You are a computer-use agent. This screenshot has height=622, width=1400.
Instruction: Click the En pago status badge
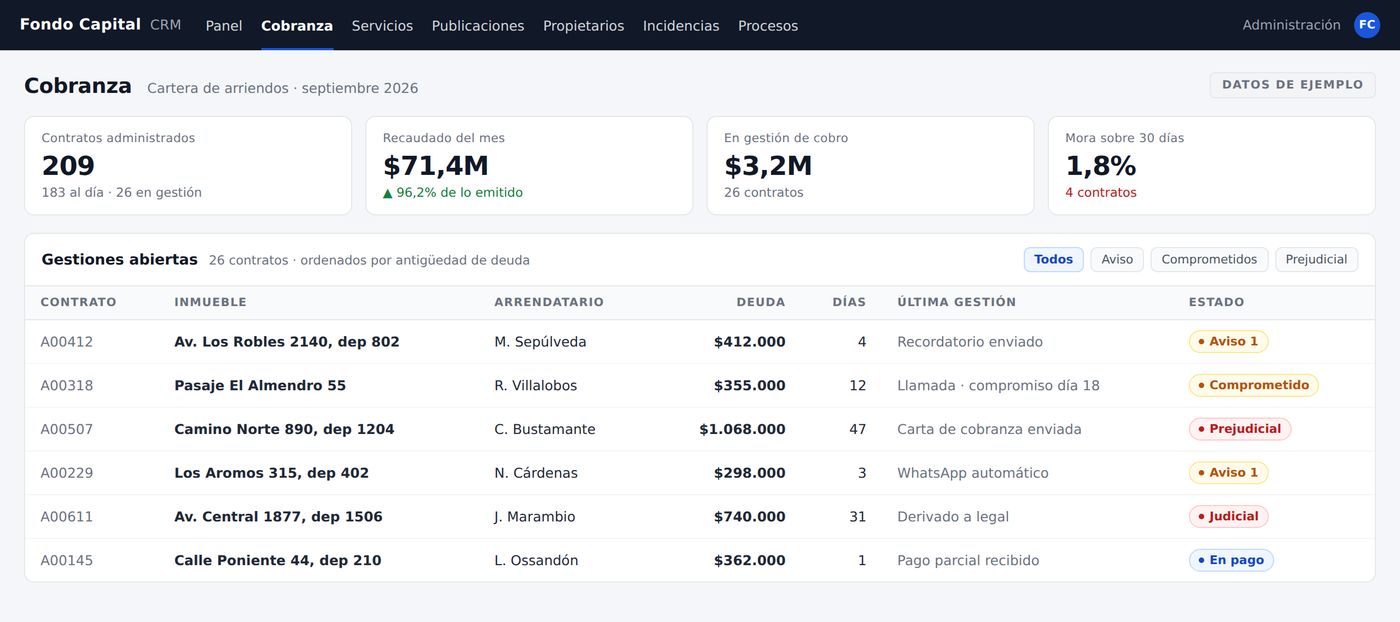click(x=1231, y=561)
